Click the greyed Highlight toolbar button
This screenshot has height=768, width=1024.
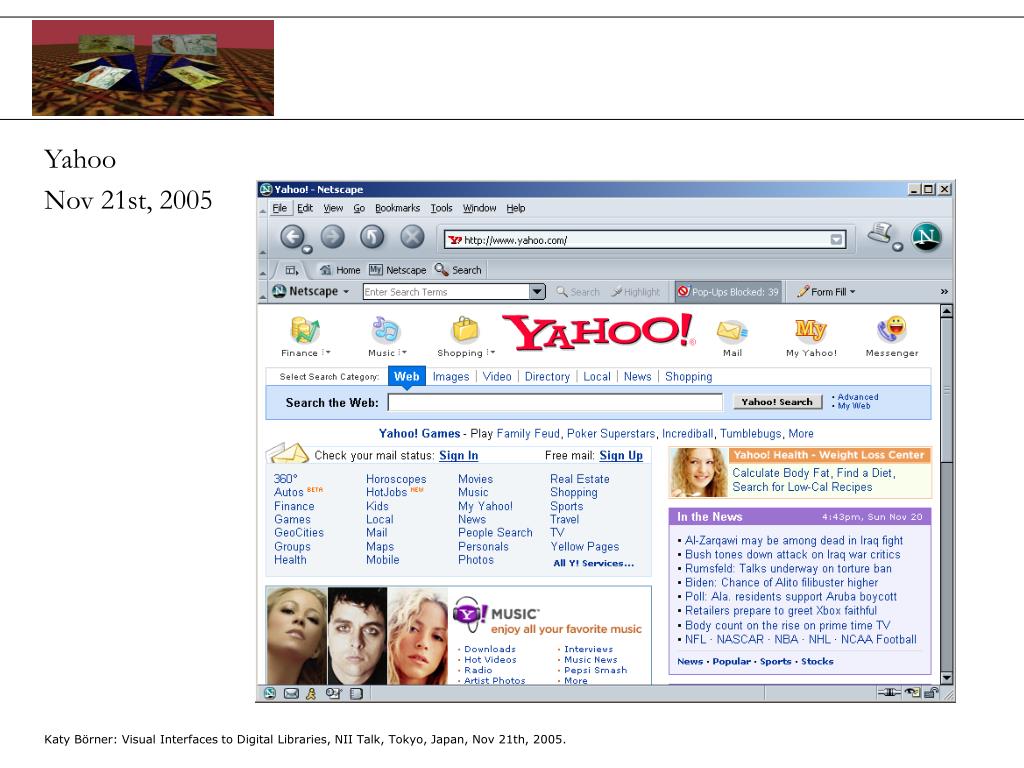(635, 292)
